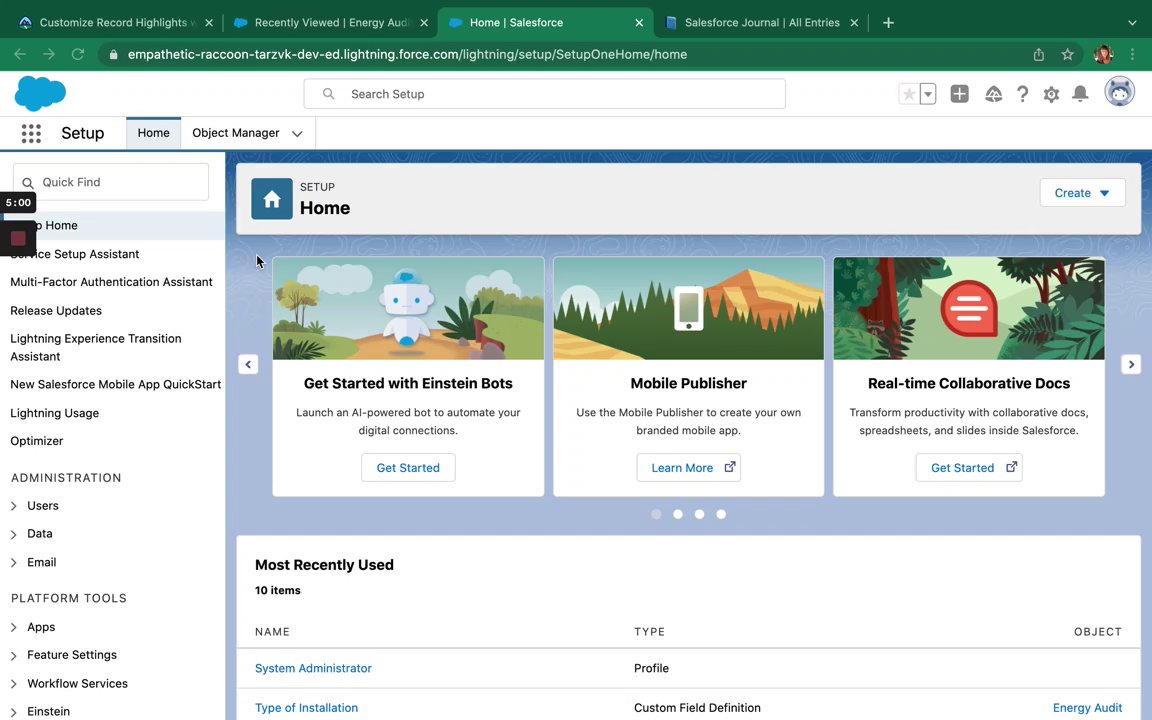This screenshot has height=720, width=1152.
Task: Click the Einstein Bots card image
Action: click(408, 309)
